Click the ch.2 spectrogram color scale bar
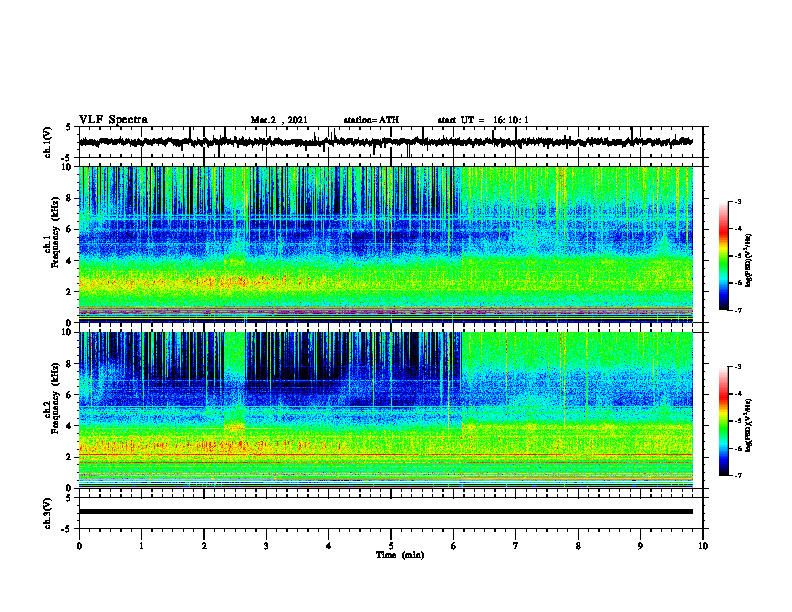 pos(724,421)
